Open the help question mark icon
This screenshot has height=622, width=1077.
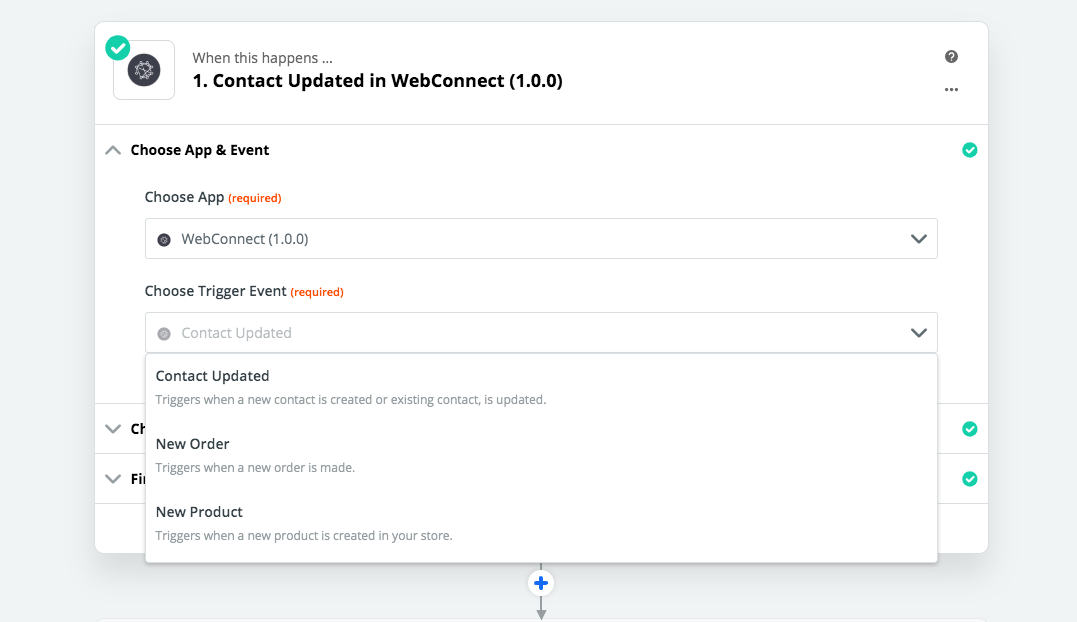pyautogui.click(x=951, y=57)
